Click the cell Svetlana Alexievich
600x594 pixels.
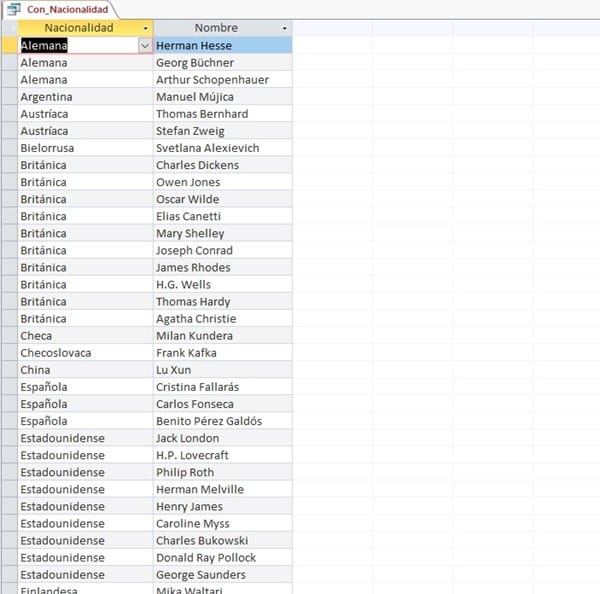(223, 148)
